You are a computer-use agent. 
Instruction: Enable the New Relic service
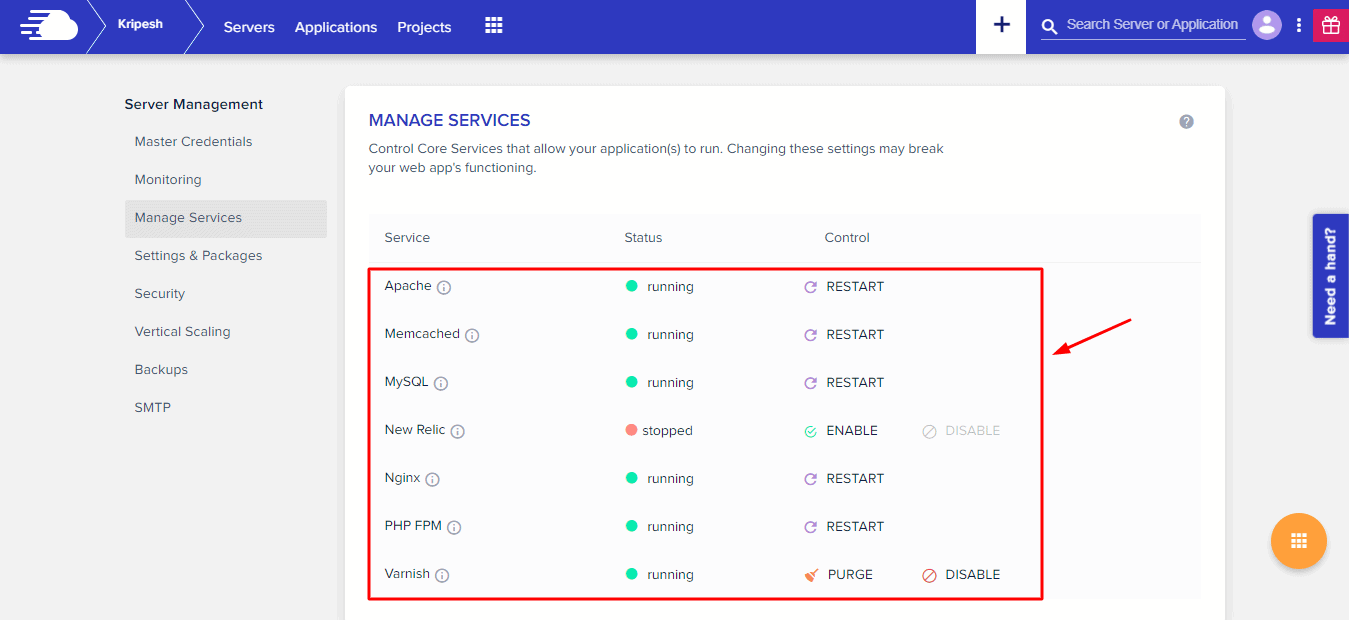pyautogui.click(x=841, y=431)
